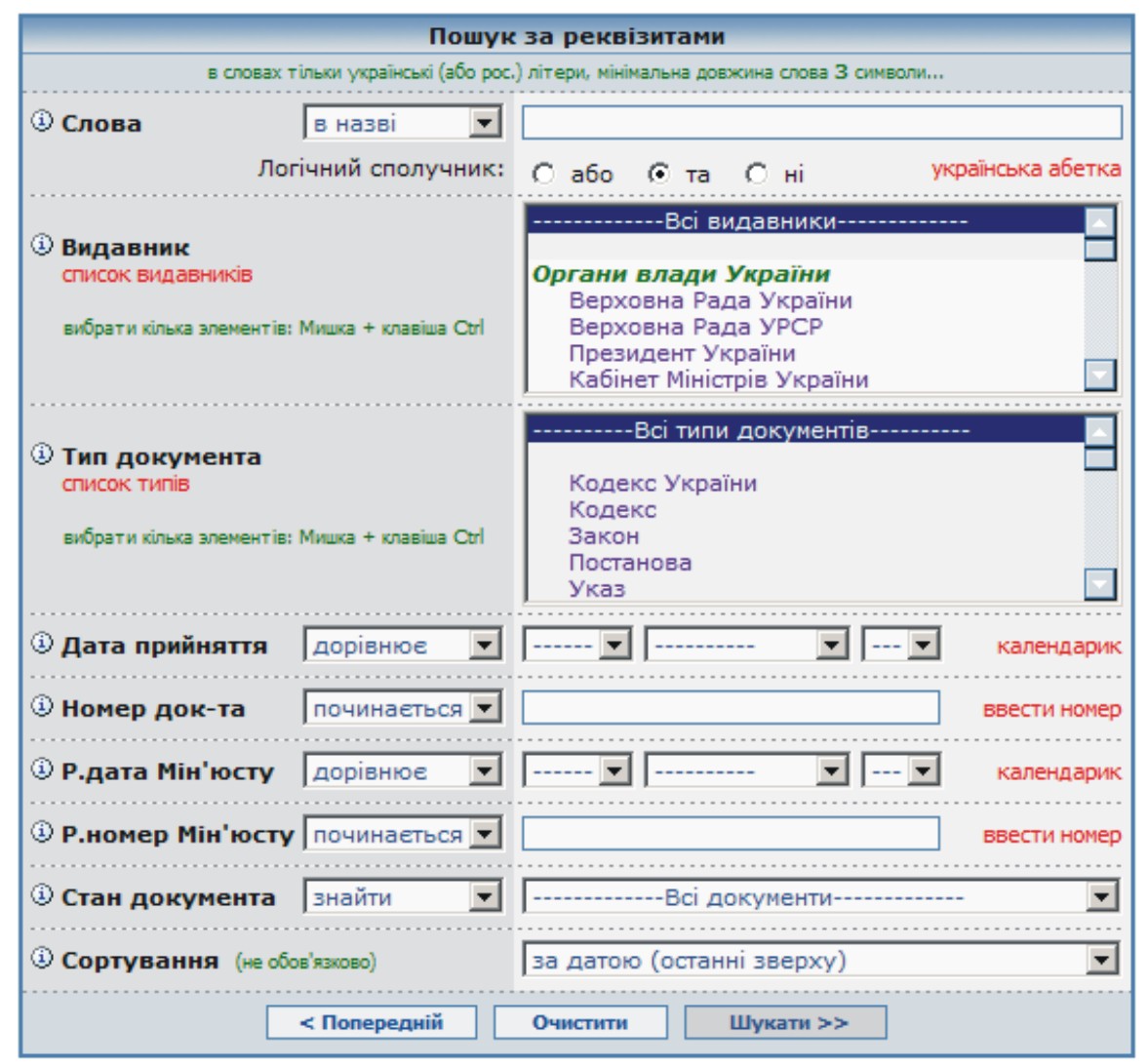
Task: Click info icon beside Номер док-та
Action: point(42,706)
